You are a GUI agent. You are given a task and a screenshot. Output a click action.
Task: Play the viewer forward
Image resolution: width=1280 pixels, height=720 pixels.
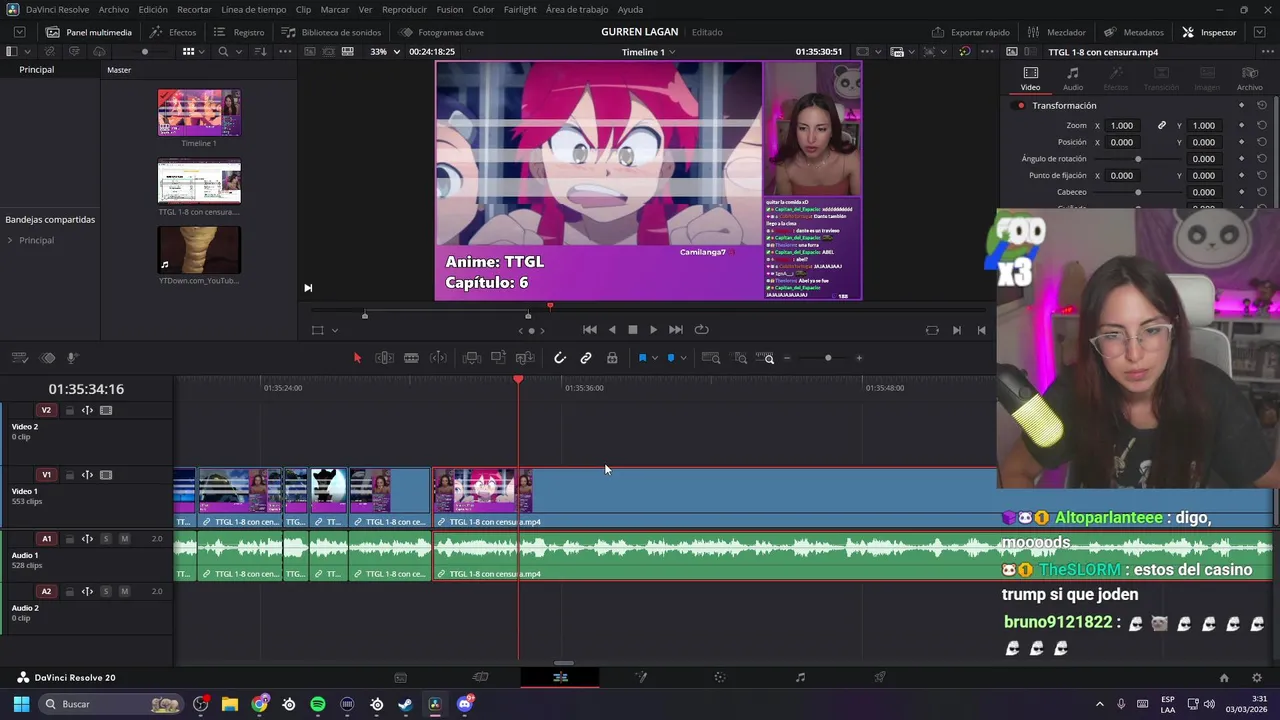[653, 330]
